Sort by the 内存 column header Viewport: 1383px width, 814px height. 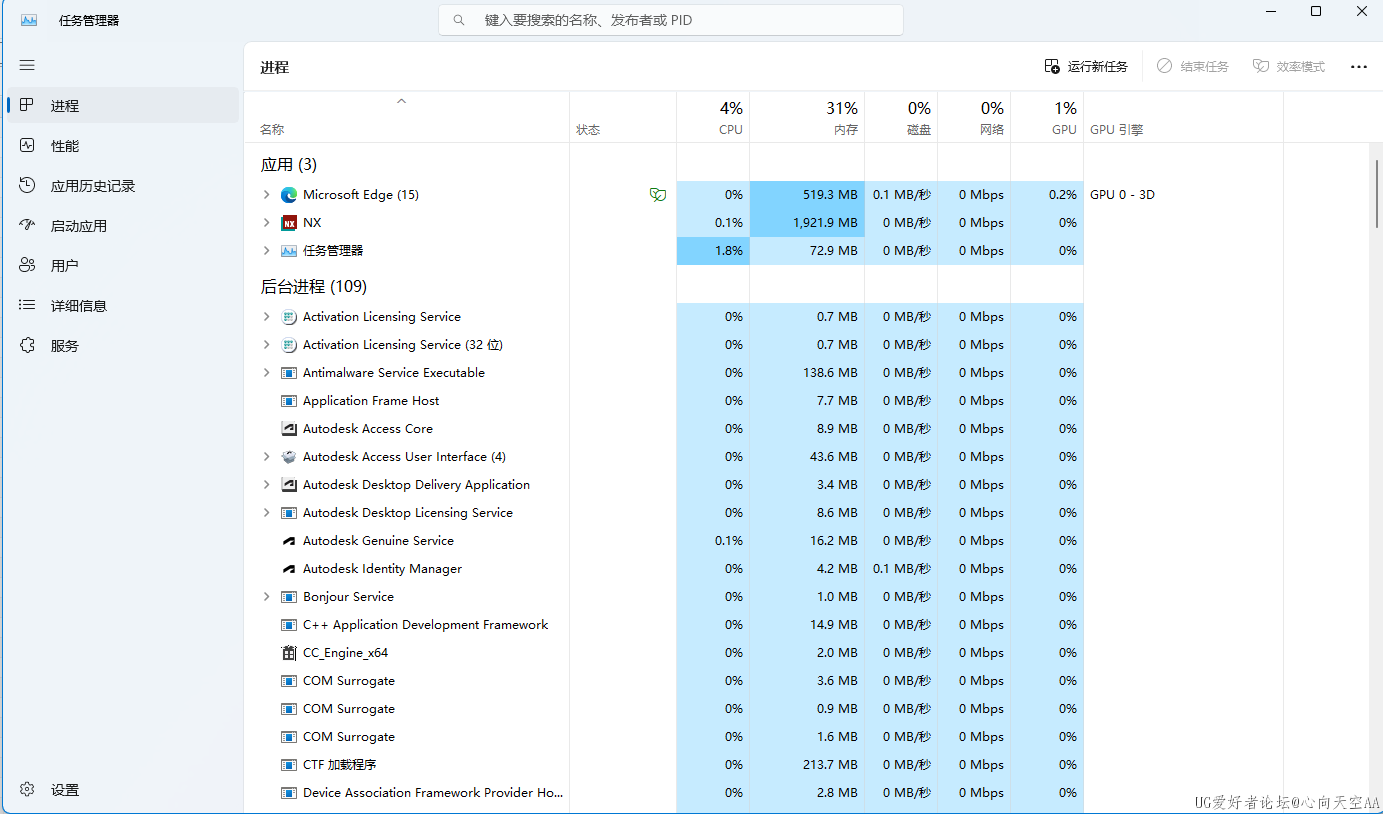click(x=807, y=117)
